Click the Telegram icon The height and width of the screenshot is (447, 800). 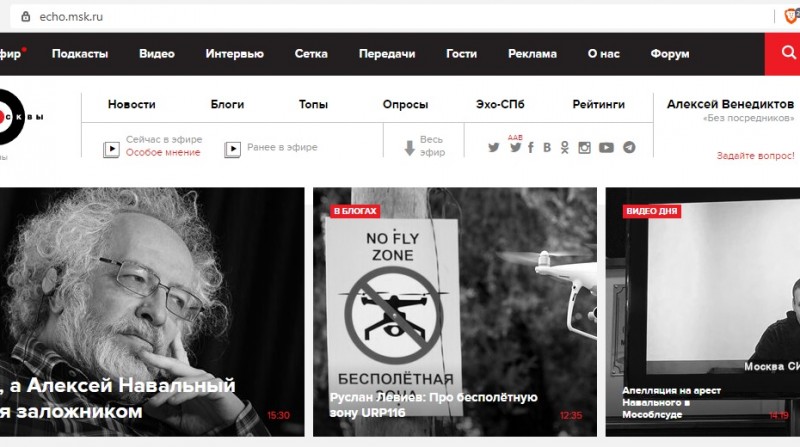click(629, 148)
